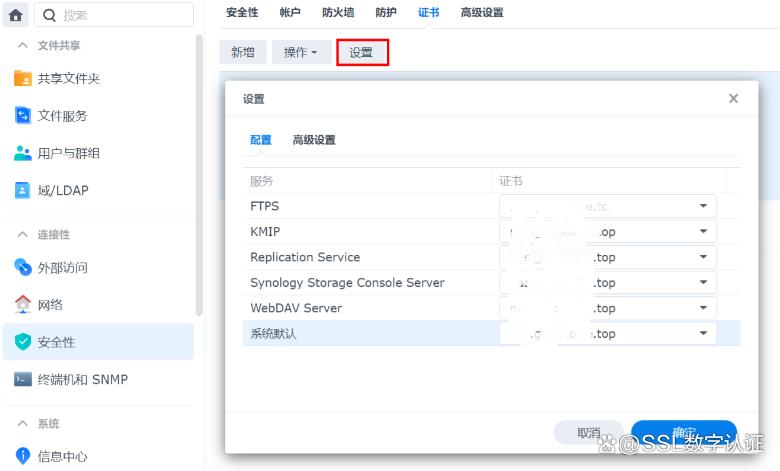Click 取消 to cancel
780x471 pixels.
588,433
